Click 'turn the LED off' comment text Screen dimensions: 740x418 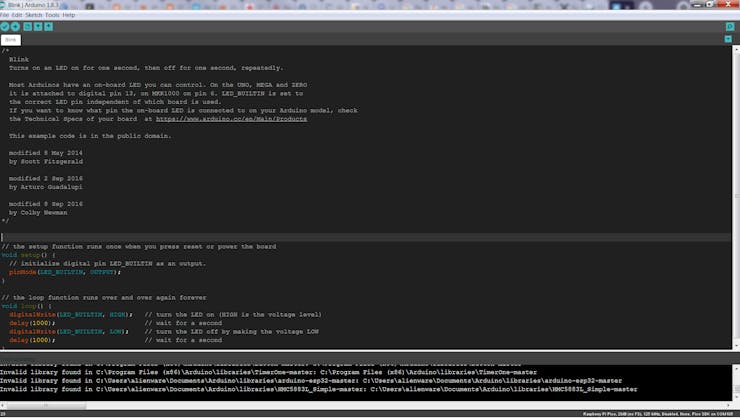pyautogui.click(x=232, y=332)
